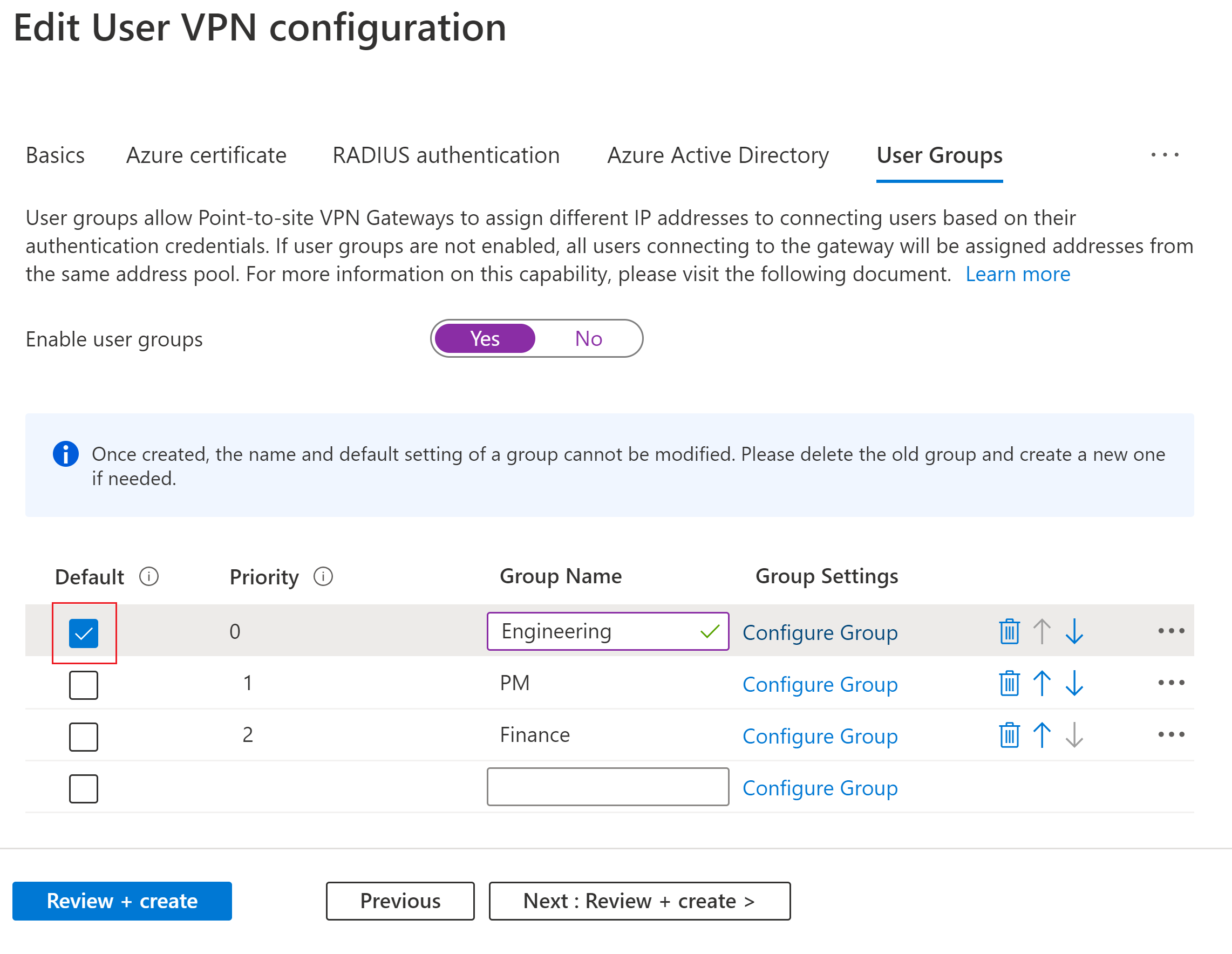
Task: Open more options for Finance row
Action: tap(1171, 734)
